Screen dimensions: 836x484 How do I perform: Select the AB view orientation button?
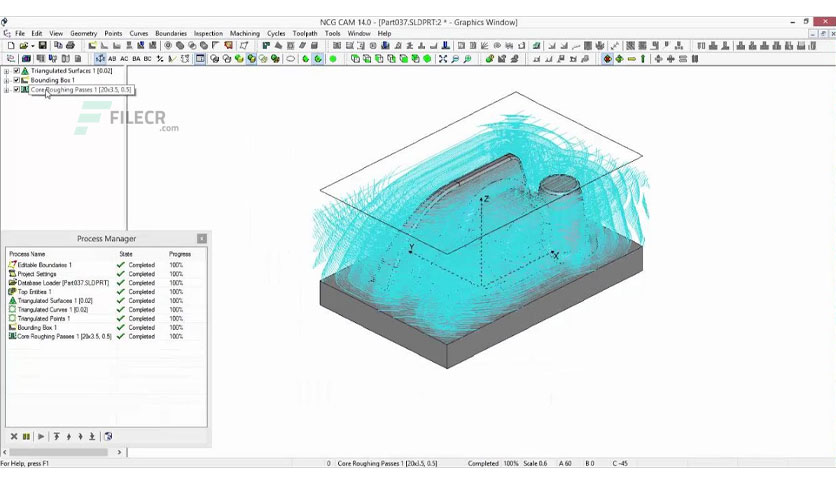tap(112, 59)
